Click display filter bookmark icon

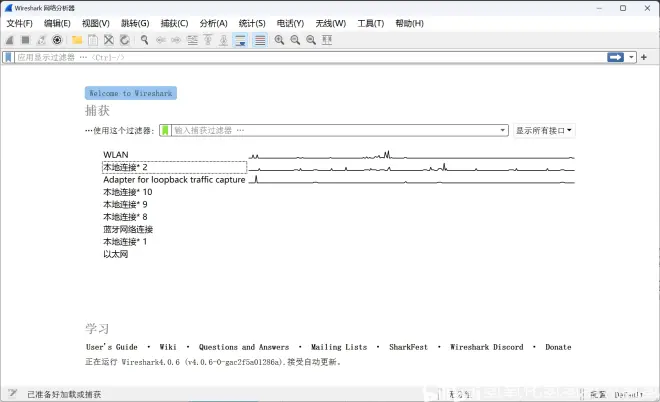[x=8, y=57]
